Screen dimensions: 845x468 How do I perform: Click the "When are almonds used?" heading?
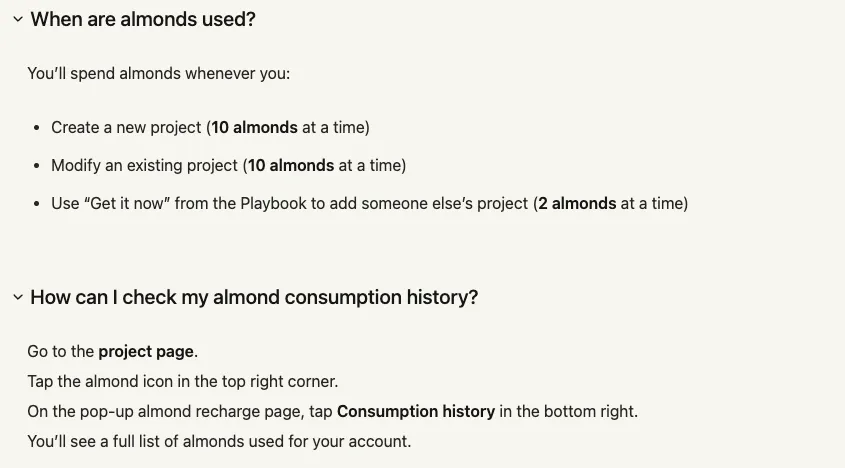143,19
